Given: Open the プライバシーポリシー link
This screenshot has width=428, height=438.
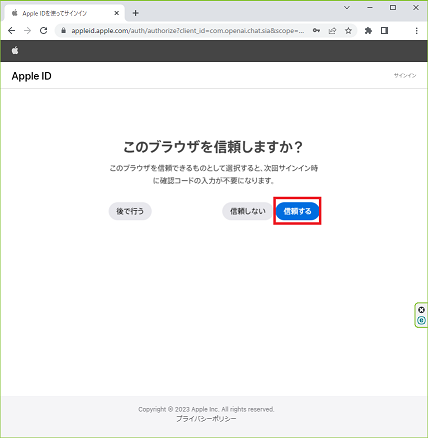Looking at the screenshot, I should coord(206,419).
